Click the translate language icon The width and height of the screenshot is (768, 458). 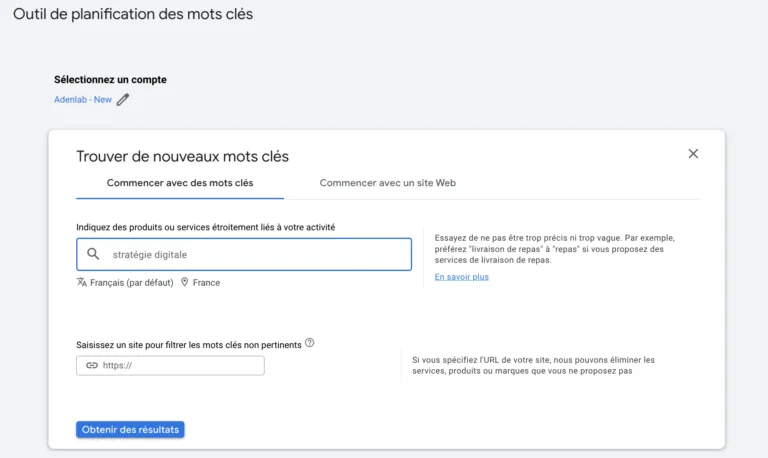coord(81,282)
